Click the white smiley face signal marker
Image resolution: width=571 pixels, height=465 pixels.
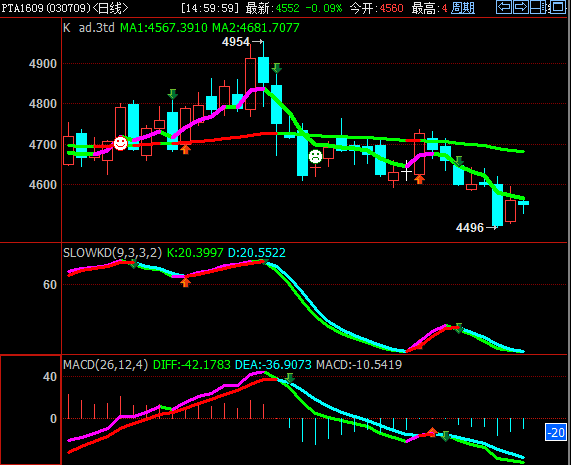click(x=121, y=143)
